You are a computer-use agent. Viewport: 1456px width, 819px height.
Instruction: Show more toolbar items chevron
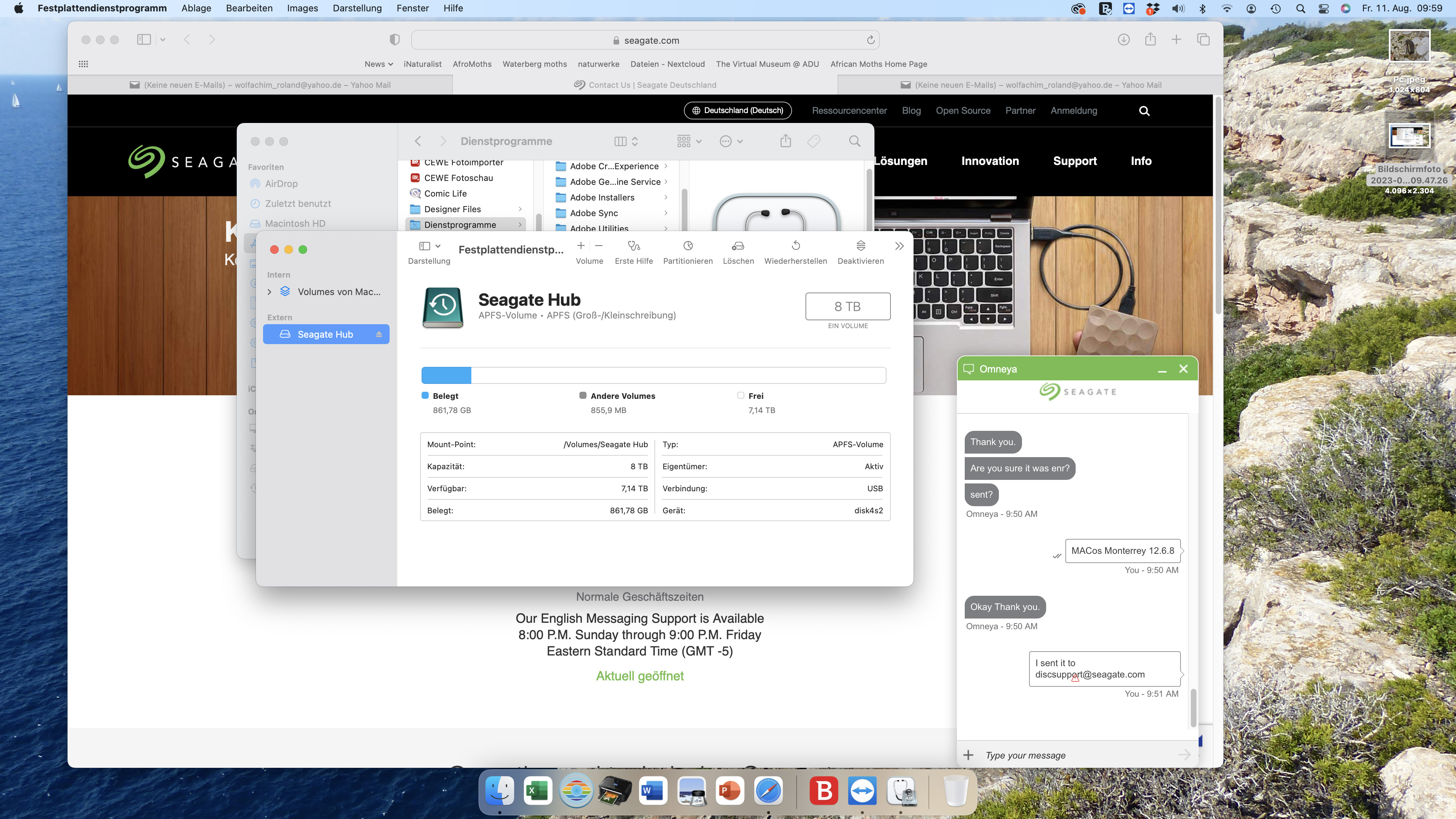pos(899,246)
